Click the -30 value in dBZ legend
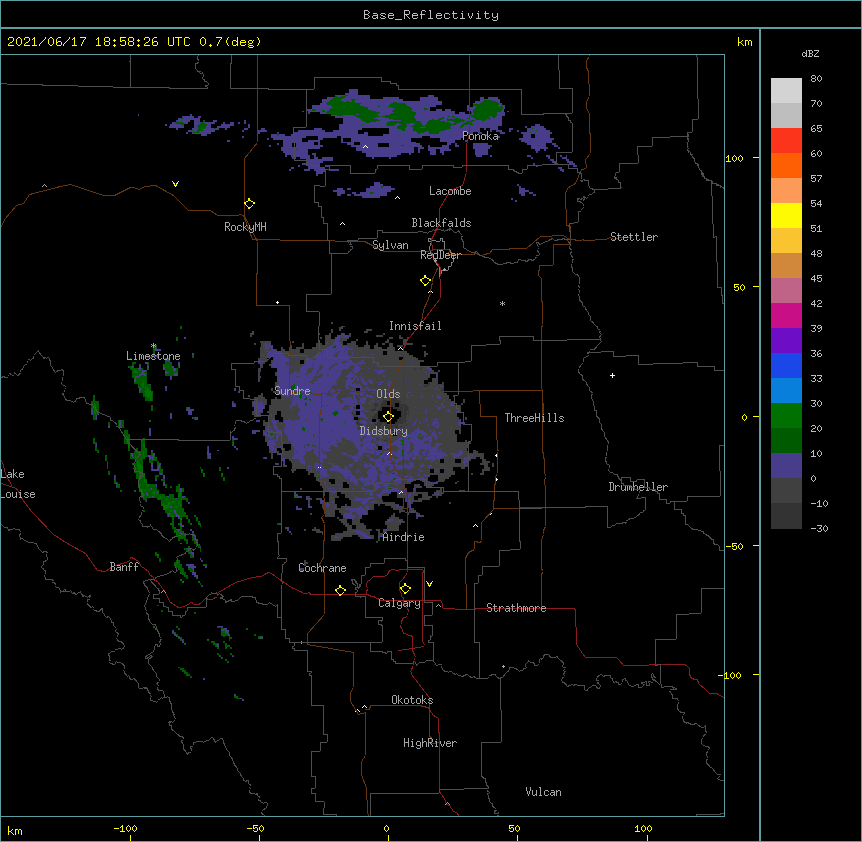The width and height of the screenshot is (862, 842). click(819, 528)
